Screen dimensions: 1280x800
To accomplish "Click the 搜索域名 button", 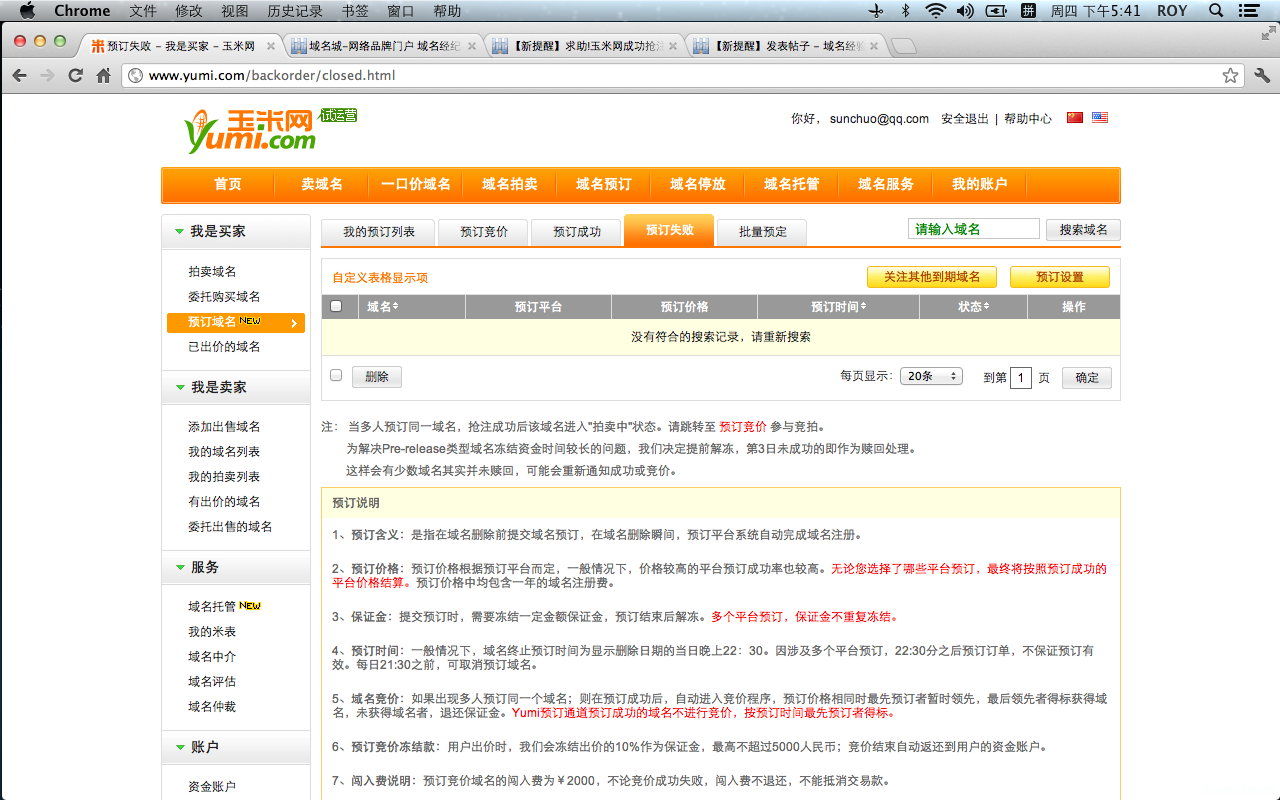I will pyautogui.click(x=1082, y=229).
